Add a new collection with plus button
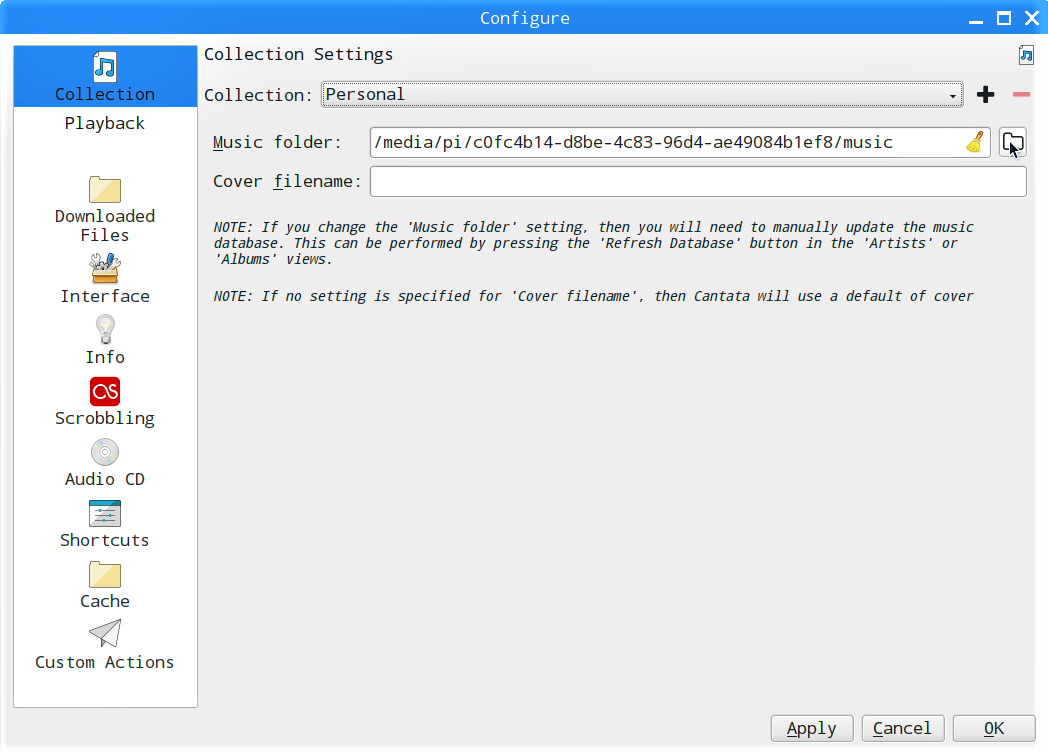The height and width of the screenshot is (754, 1048). (x=986, y=95)
